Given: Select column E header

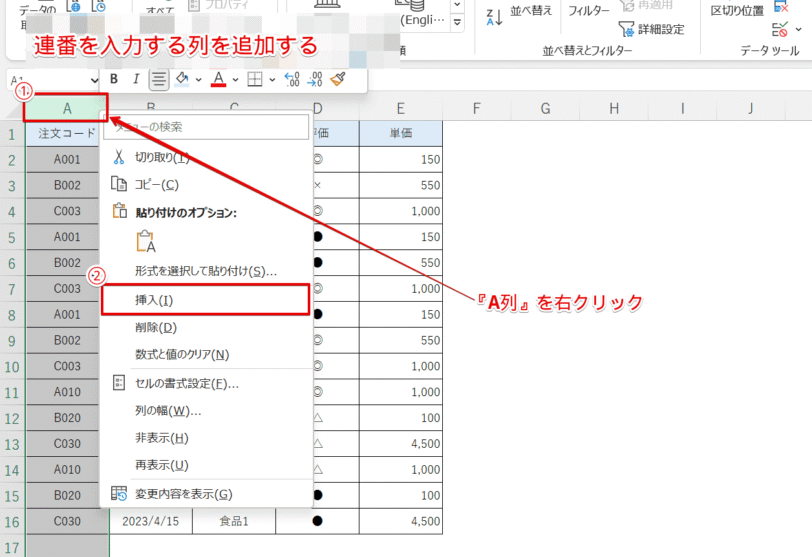Looking at the screenshot, I should (x=400, y=108).
